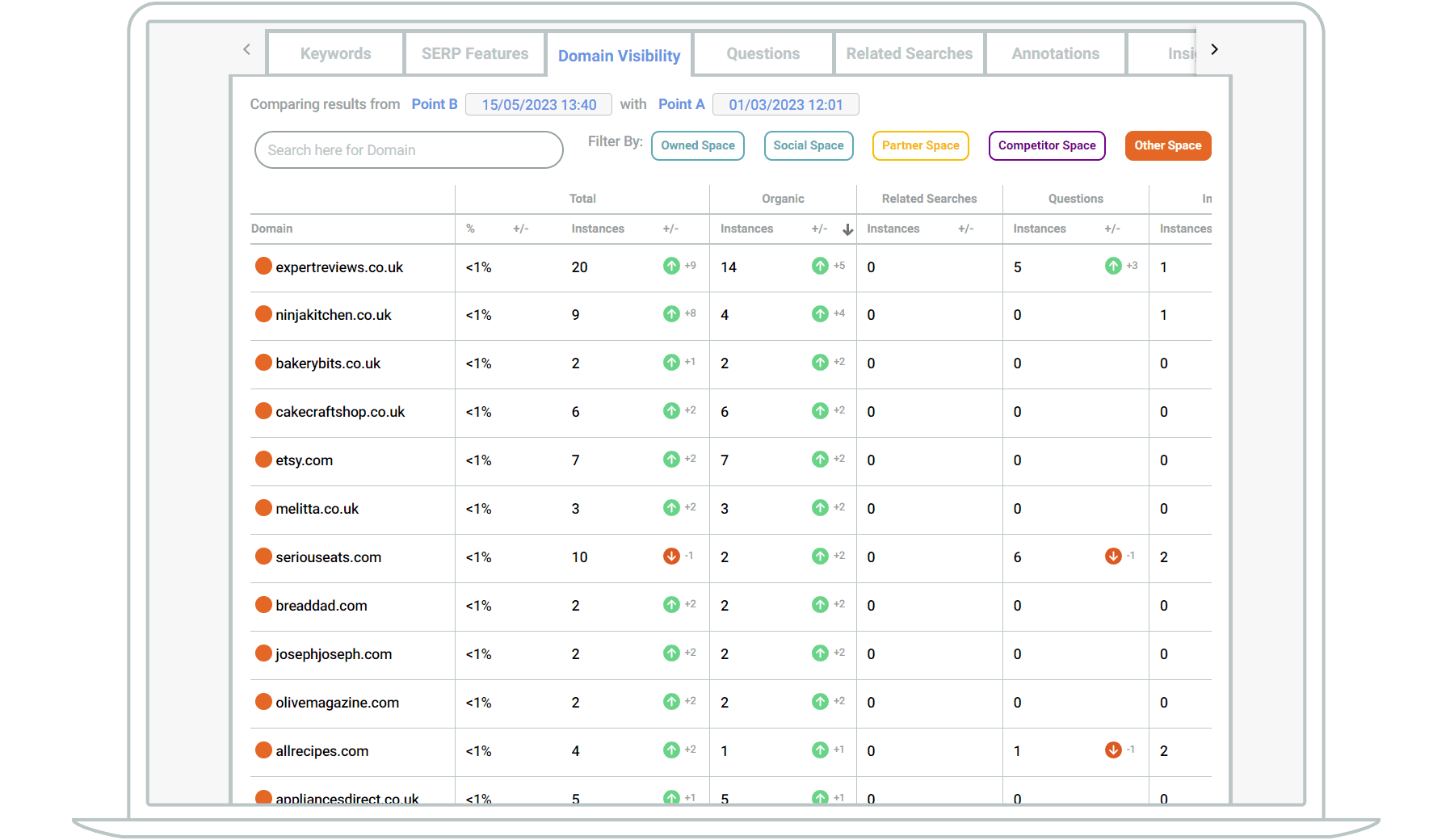Toggle Owned Space filter
The image size is (1454, 840).
[698, 145]
